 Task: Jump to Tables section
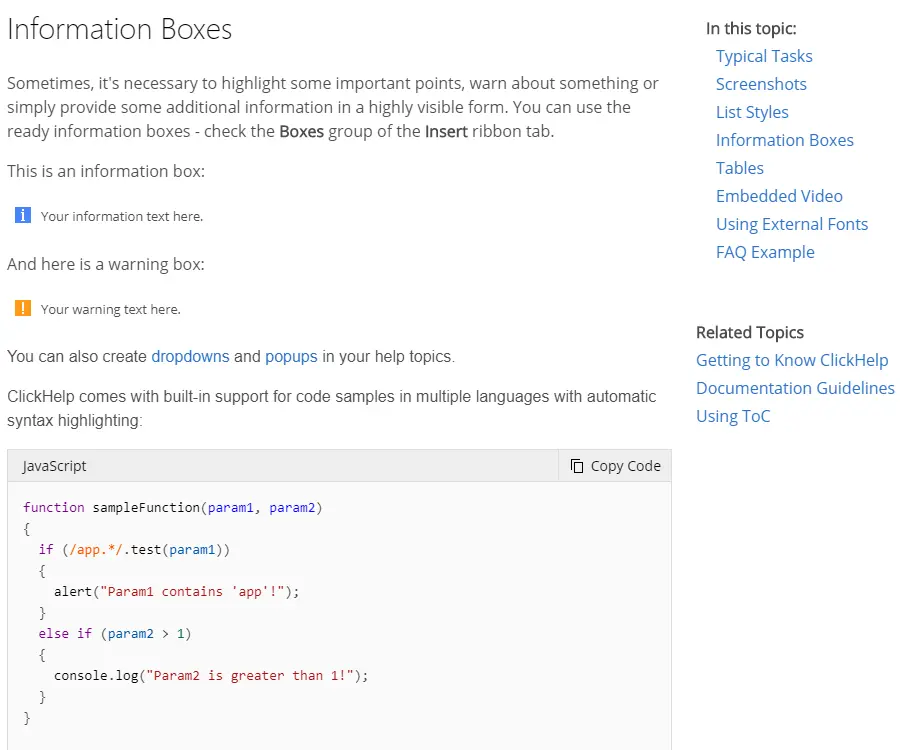739,168
